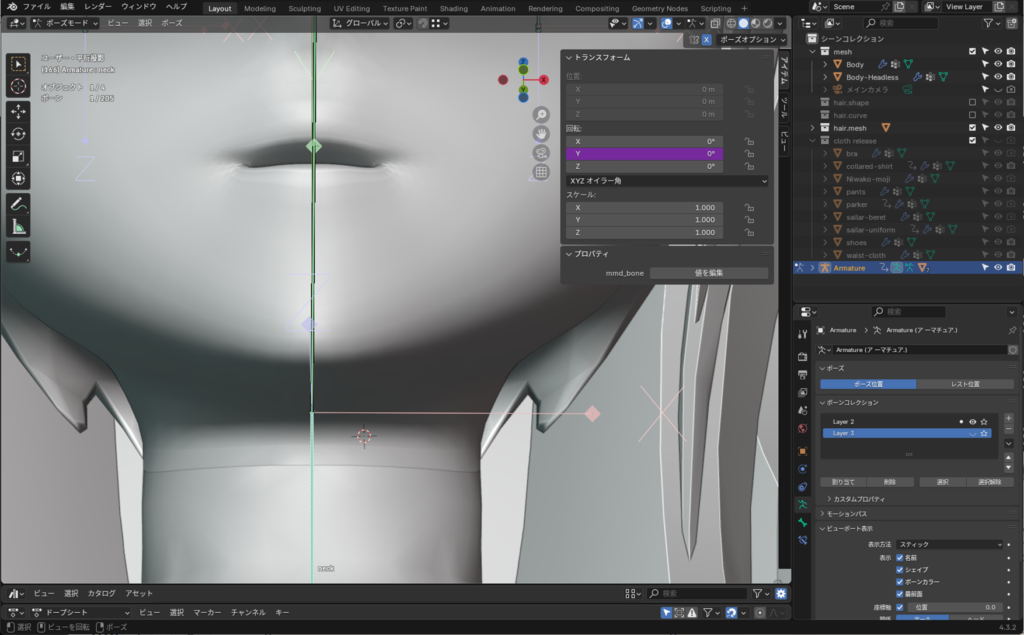The height and width of the screenshot is (635, 1024).
Task: Open the ポーズモード mode dropdown
Action: [65, 22]
